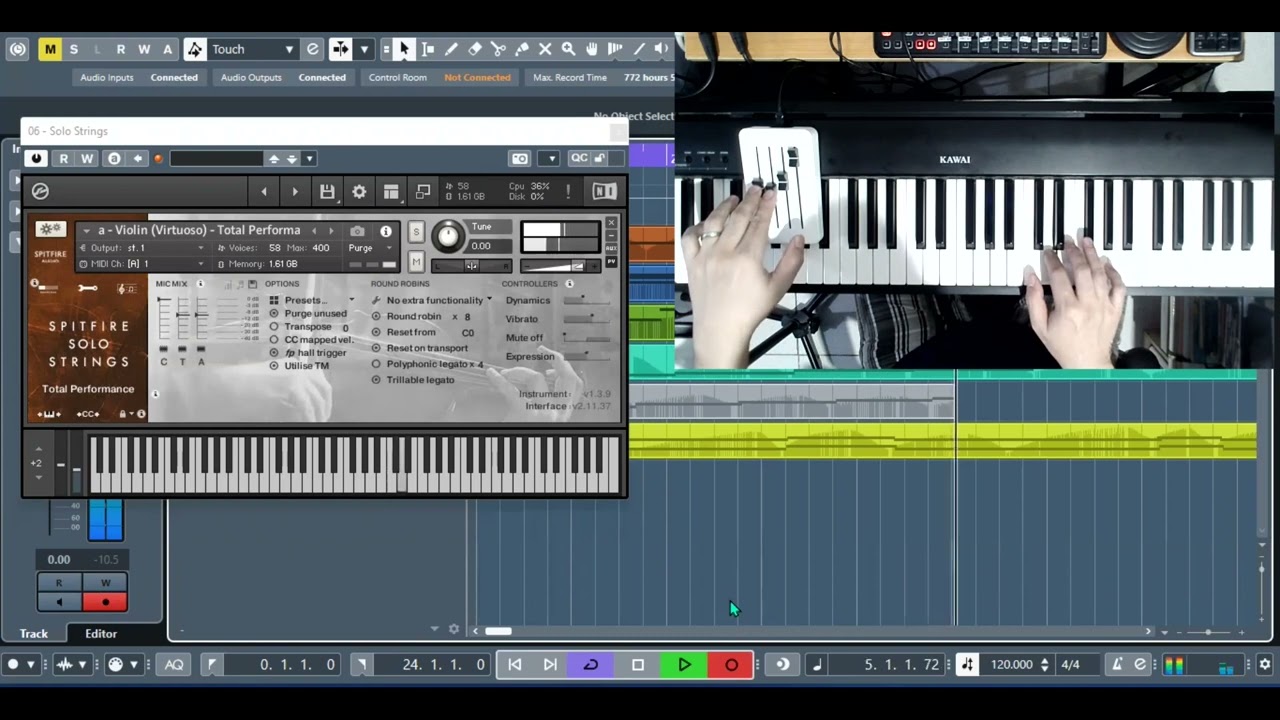Adjust the Dynamics controller slider
The height and width of the screenshot is (720, 1280).
click(x=587, y=300)
